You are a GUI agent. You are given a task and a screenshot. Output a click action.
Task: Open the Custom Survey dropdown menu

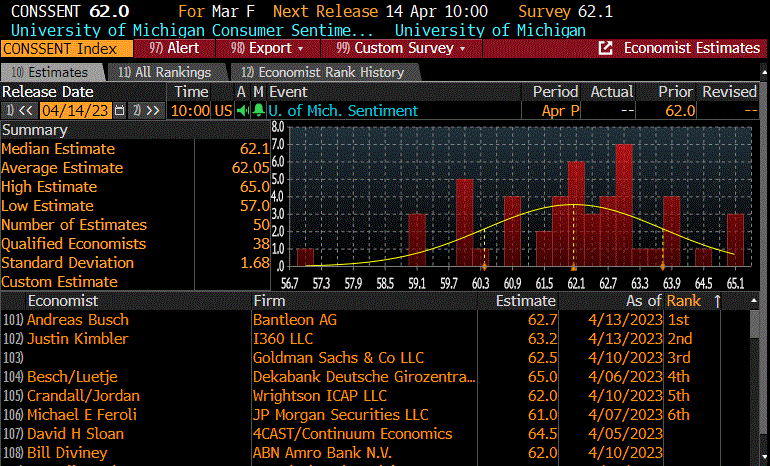coord(401,49)
